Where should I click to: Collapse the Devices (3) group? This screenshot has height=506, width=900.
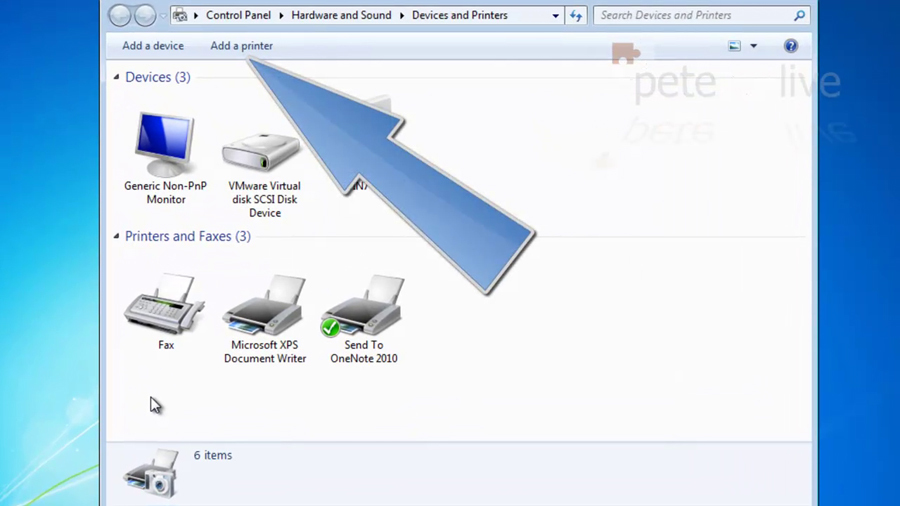coord(117,77)
